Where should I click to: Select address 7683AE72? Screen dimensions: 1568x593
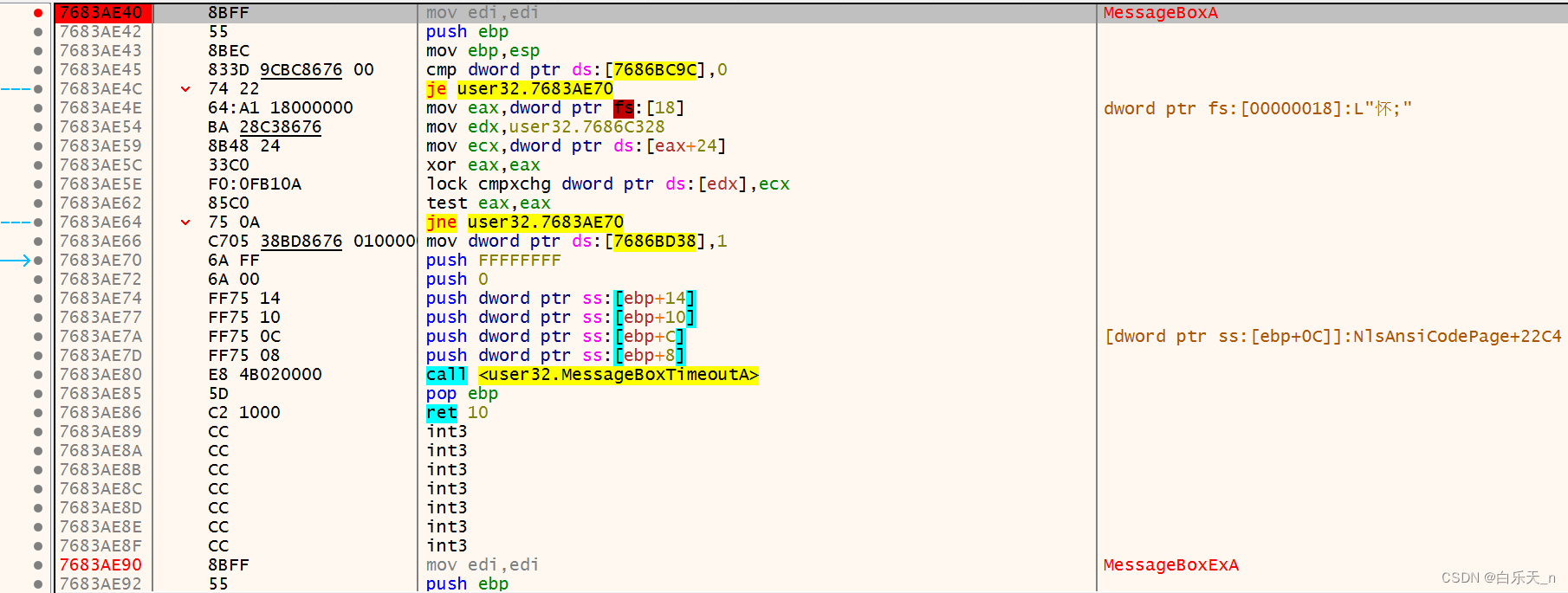(x=100, y=280)
